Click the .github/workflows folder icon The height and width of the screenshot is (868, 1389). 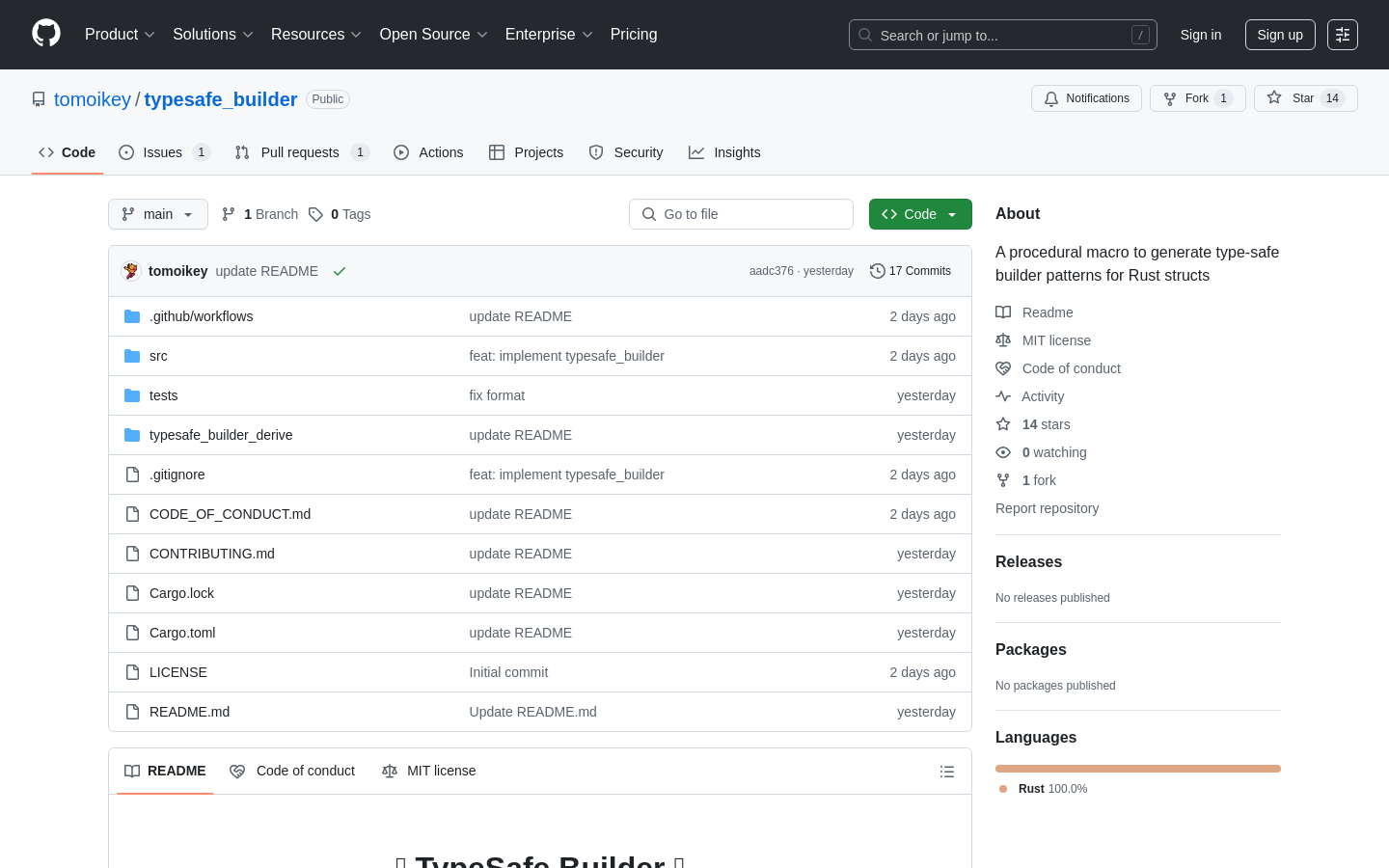coord(132,316)
